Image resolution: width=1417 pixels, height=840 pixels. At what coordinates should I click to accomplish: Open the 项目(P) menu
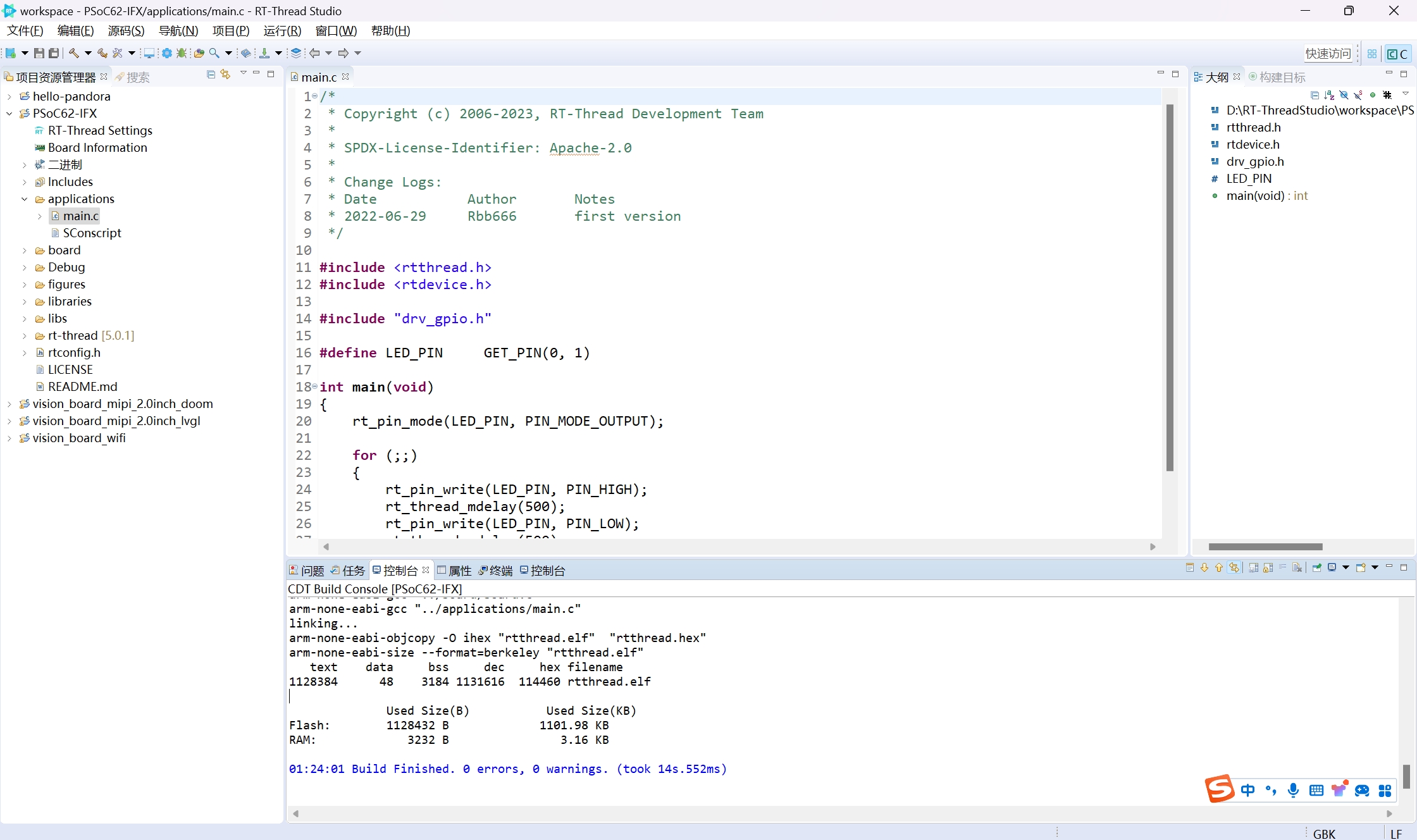231,31
